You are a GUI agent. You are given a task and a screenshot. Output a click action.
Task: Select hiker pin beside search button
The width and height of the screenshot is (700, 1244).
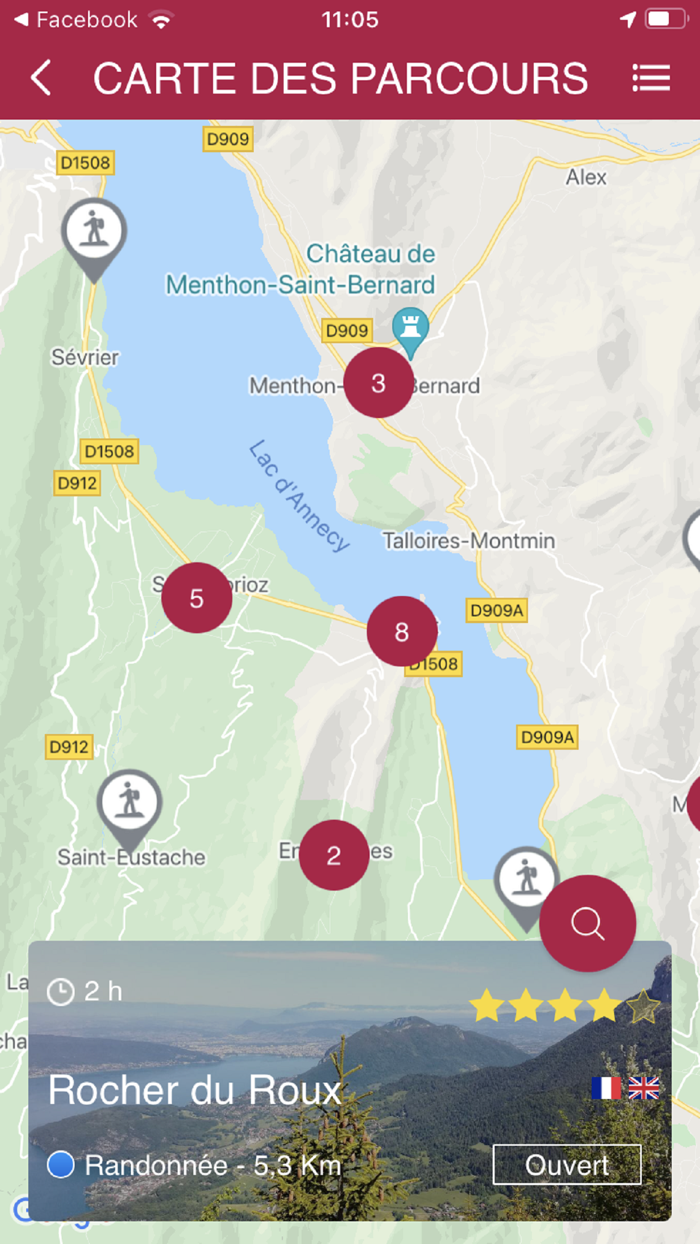click(524, 888)
